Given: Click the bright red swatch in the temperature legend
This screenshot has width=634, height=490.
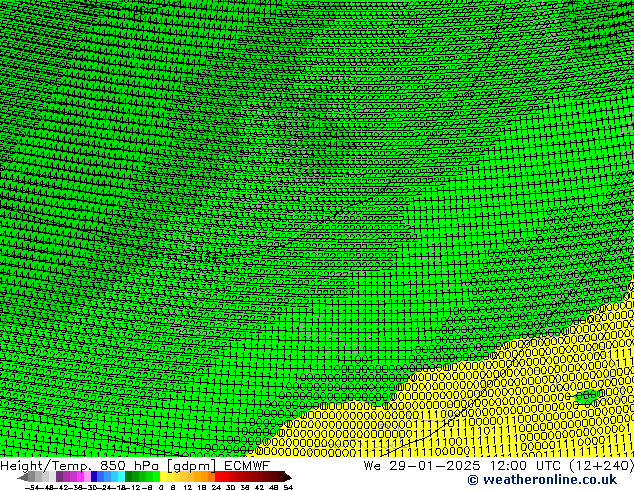Looking at the screenshot, I should click(218, 477).
